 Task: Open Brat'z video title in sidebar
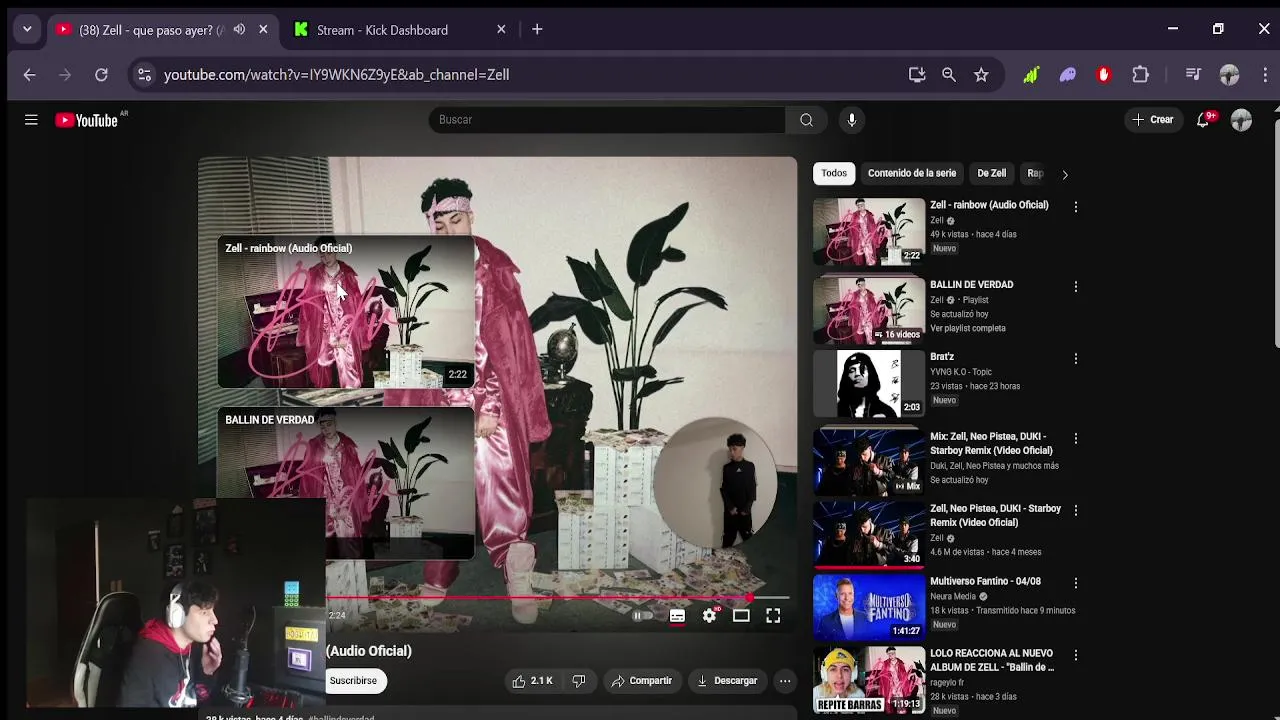tap(942, 357)
